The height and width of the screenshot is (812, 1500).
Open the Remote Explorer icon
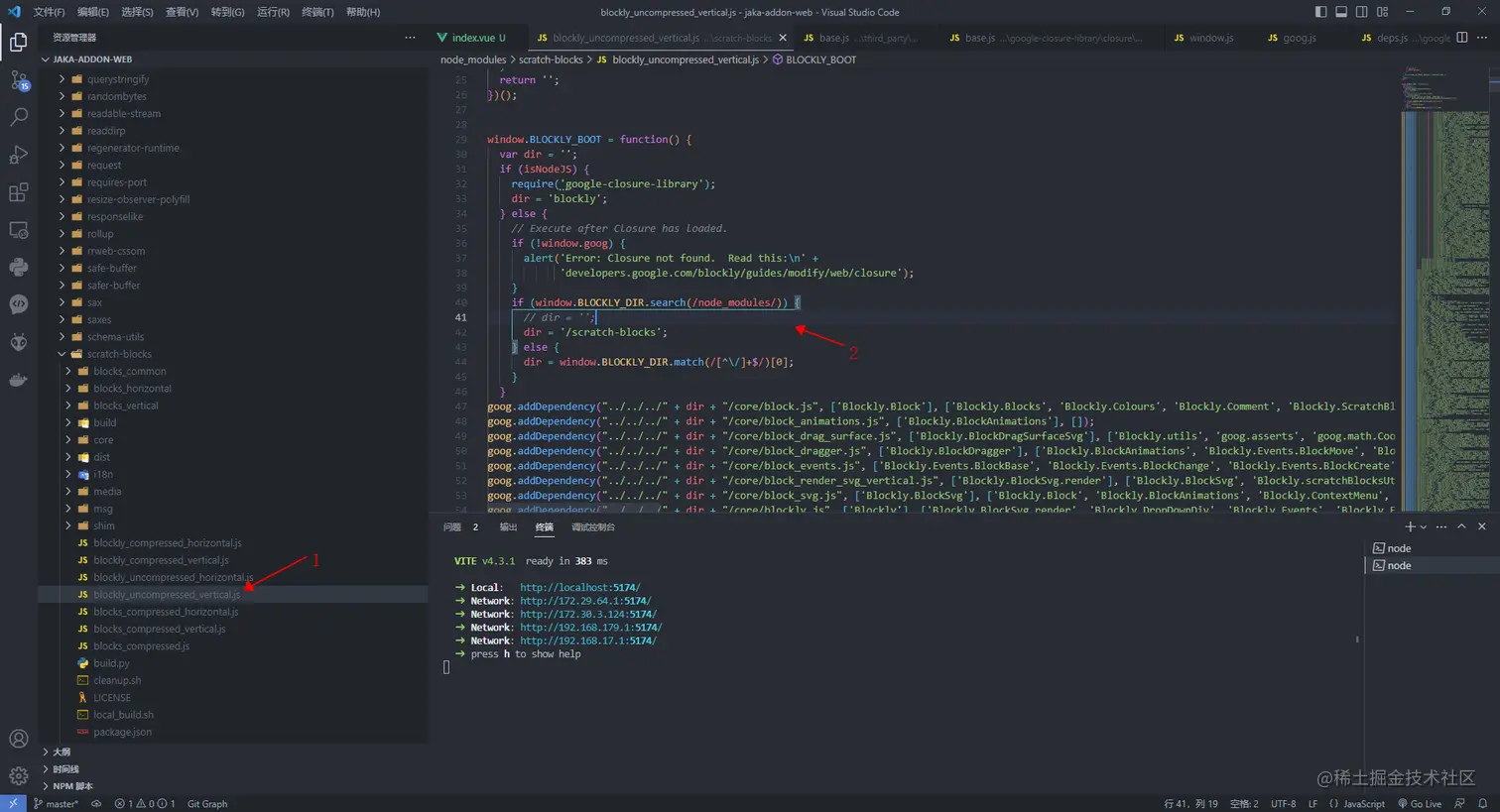tap(19, 230)
